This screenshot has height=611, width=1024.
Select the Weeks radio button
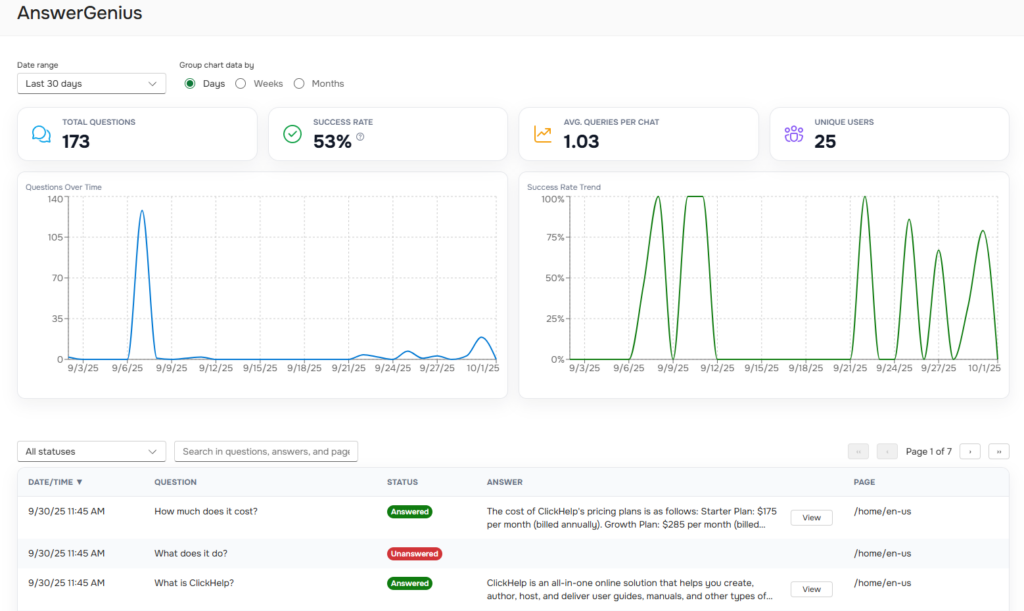[240, 84]
